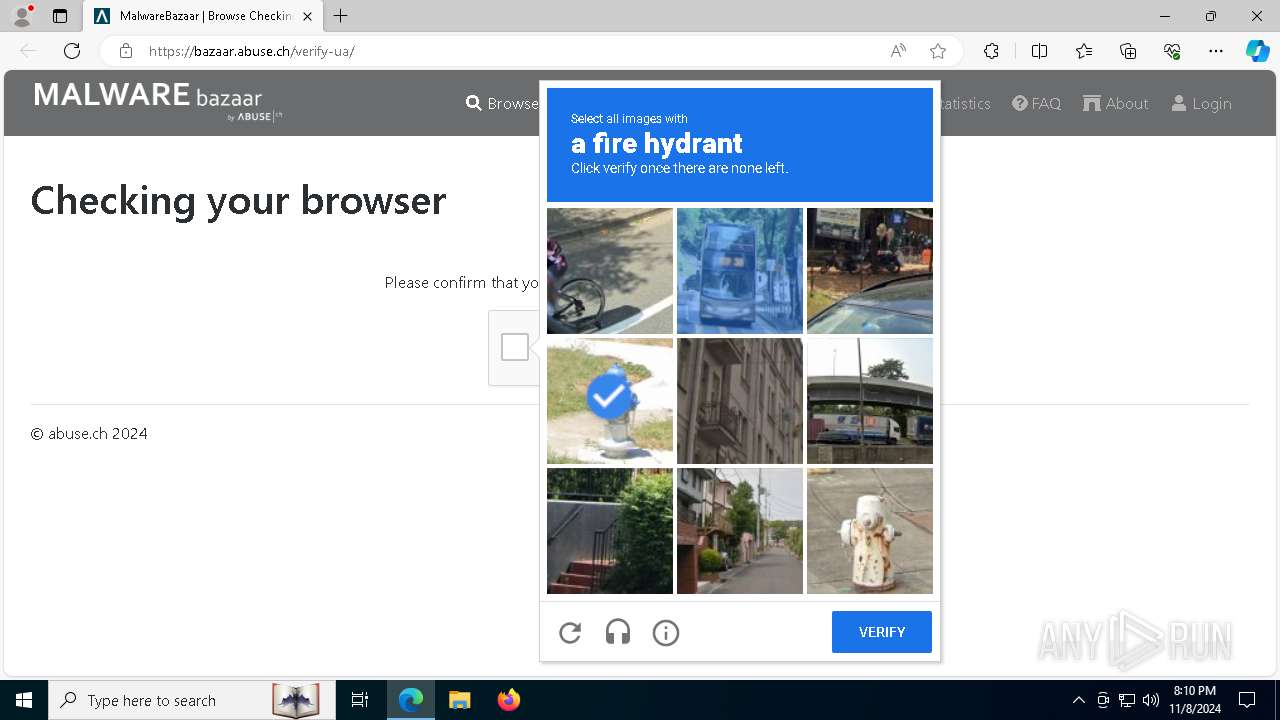Open the volume control tray icon
Screen dimensions: 1280x720
pos(1151,700)
